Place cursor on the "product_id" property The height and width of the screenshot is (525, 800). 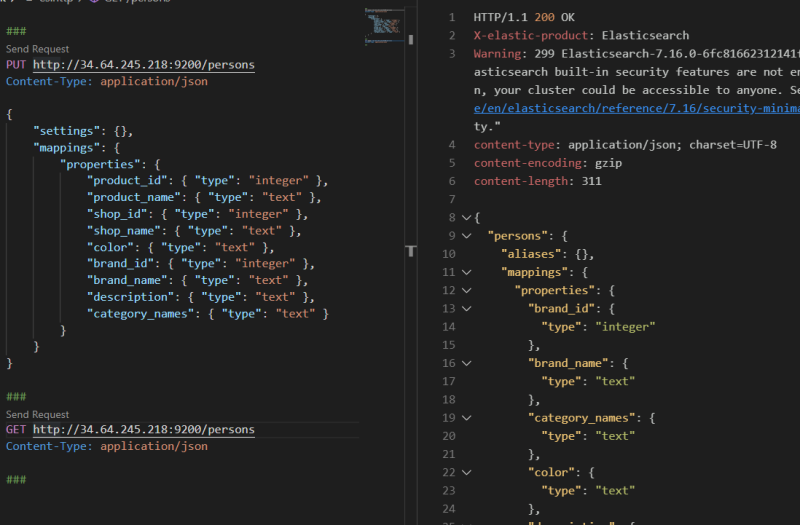(x=129, y=181)
